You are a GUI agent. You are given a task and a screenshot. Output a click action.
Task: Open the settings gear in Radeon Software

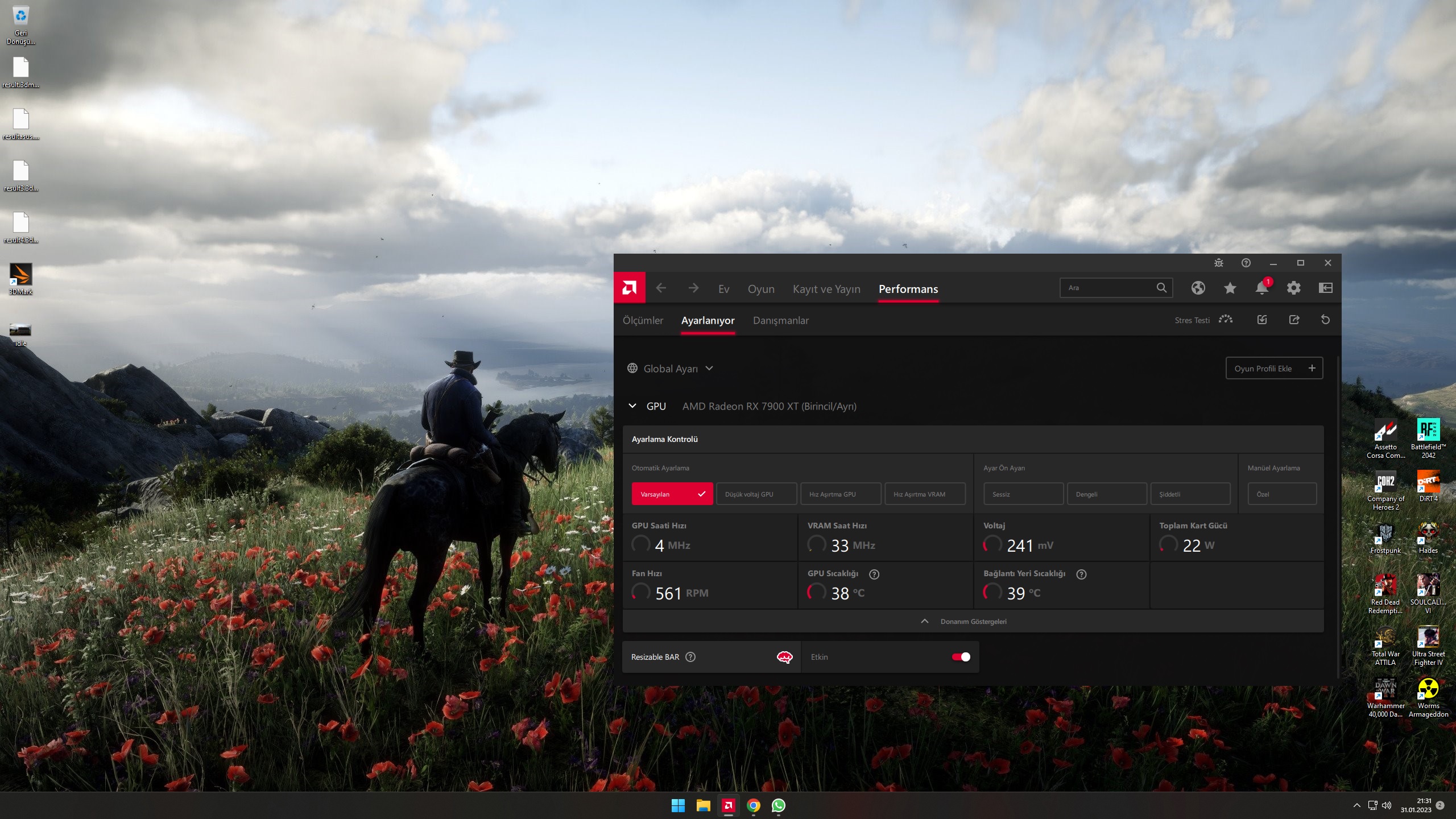tap(1293, 288)
